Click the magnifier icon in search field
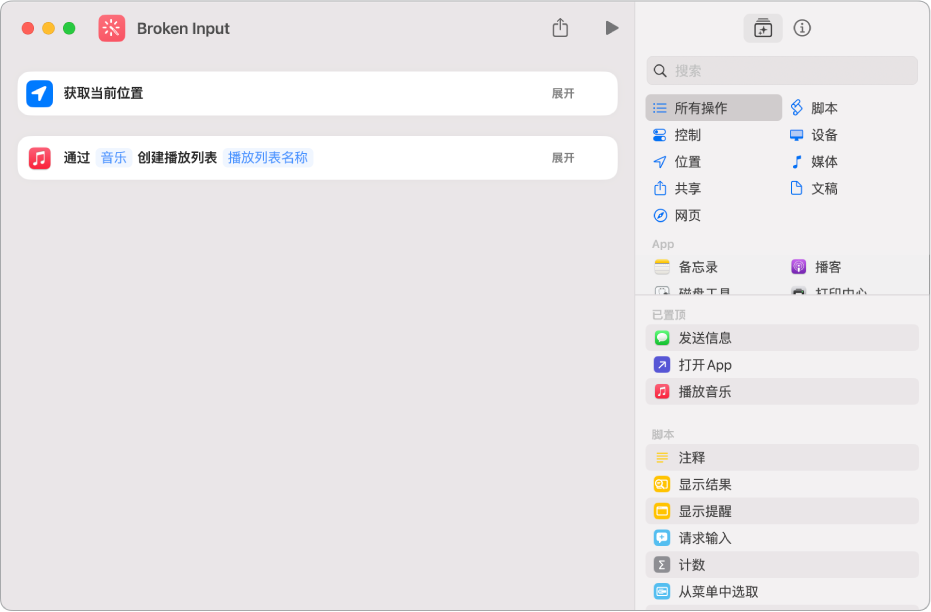 [660, 71]
